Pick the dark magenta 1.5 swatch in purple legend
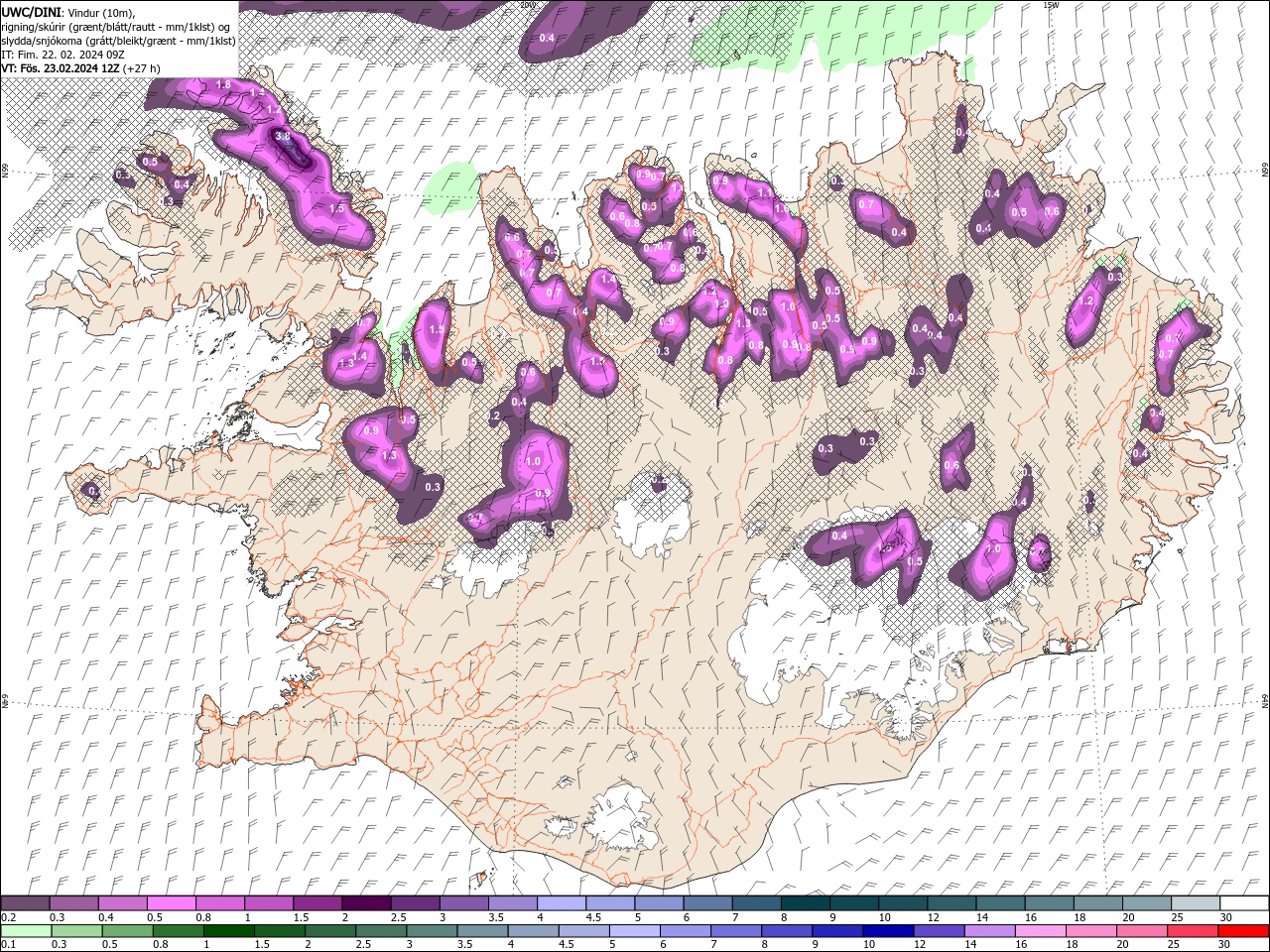1270x952 pixels. tap(317, 902)
